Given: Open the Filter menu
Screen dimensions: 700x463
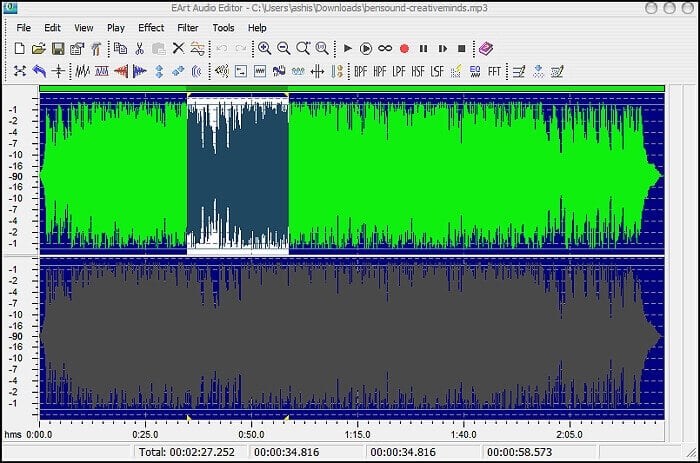Looking at the screenshot, I should (x=188, y=28).
